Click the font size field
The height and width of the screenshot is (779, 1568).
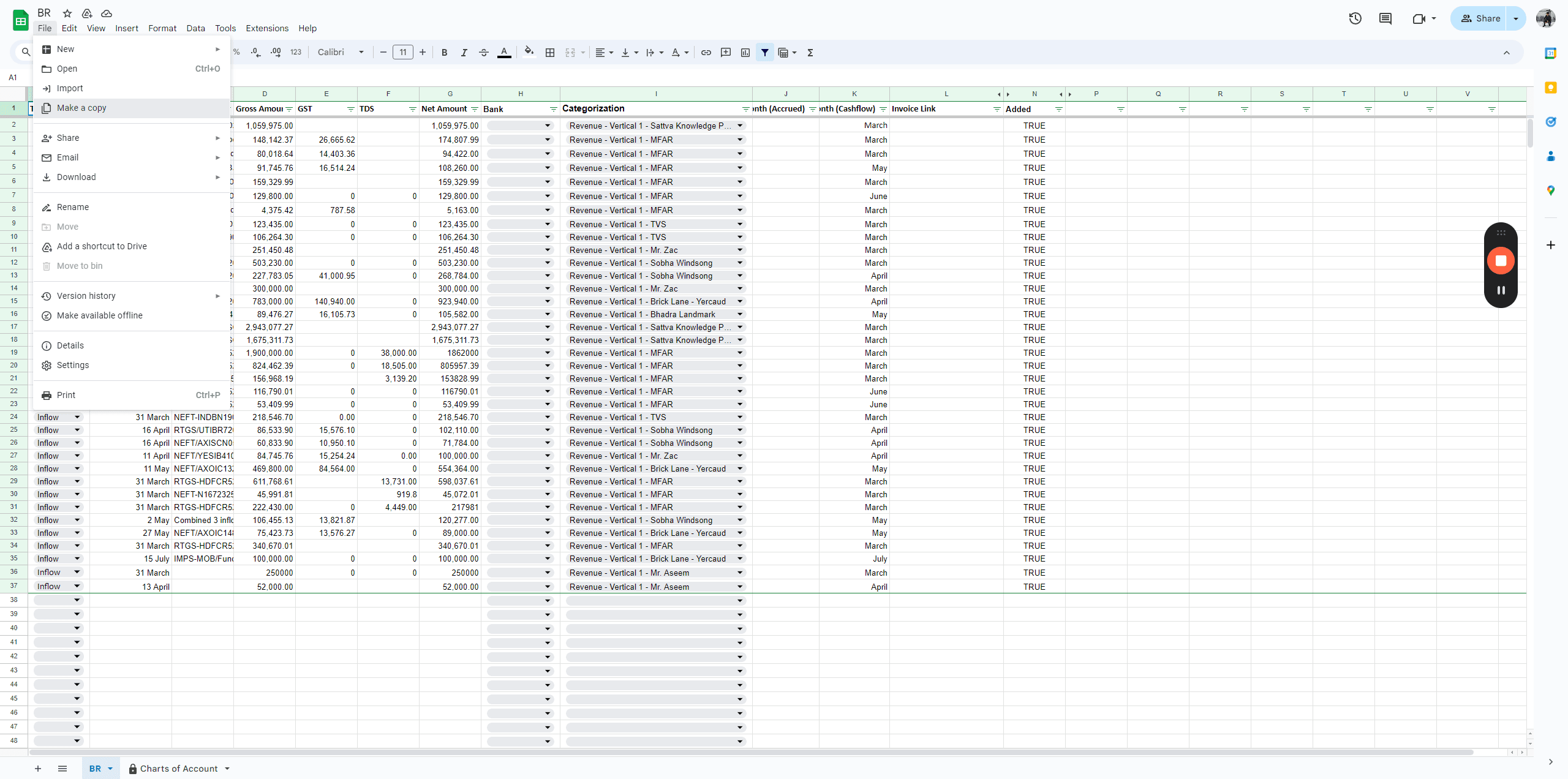pyautogui.click(x=402, y=53)
